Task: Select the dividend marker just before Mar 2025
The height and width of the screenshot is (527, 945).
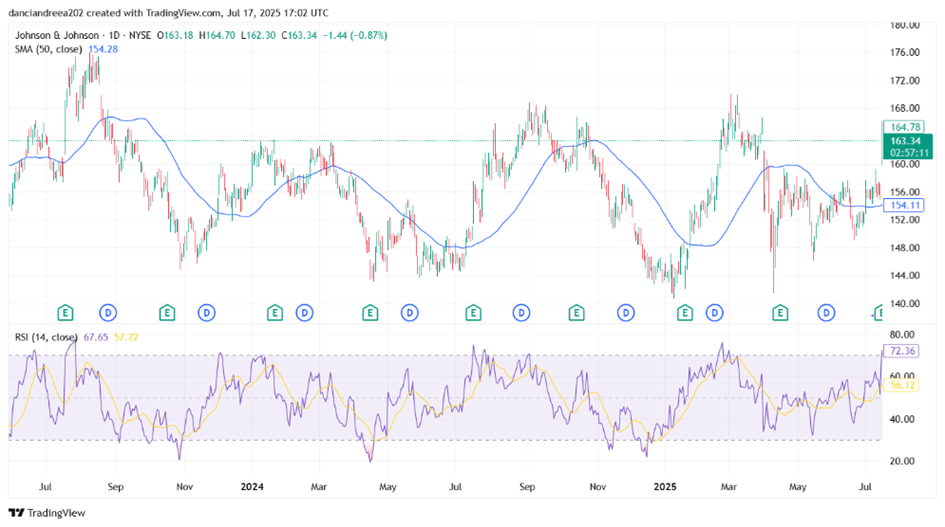Action: [715, 313]
